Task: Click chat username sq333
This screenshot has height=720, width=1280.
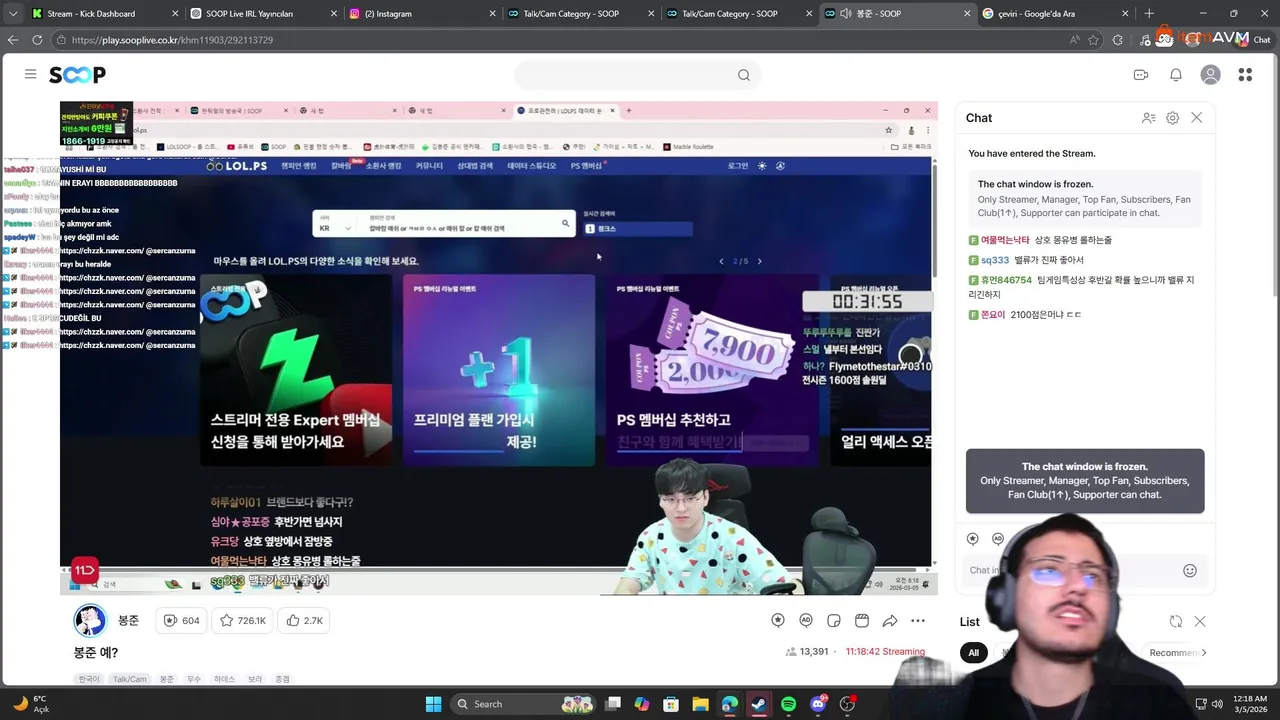Action: (x=995, y=260)
